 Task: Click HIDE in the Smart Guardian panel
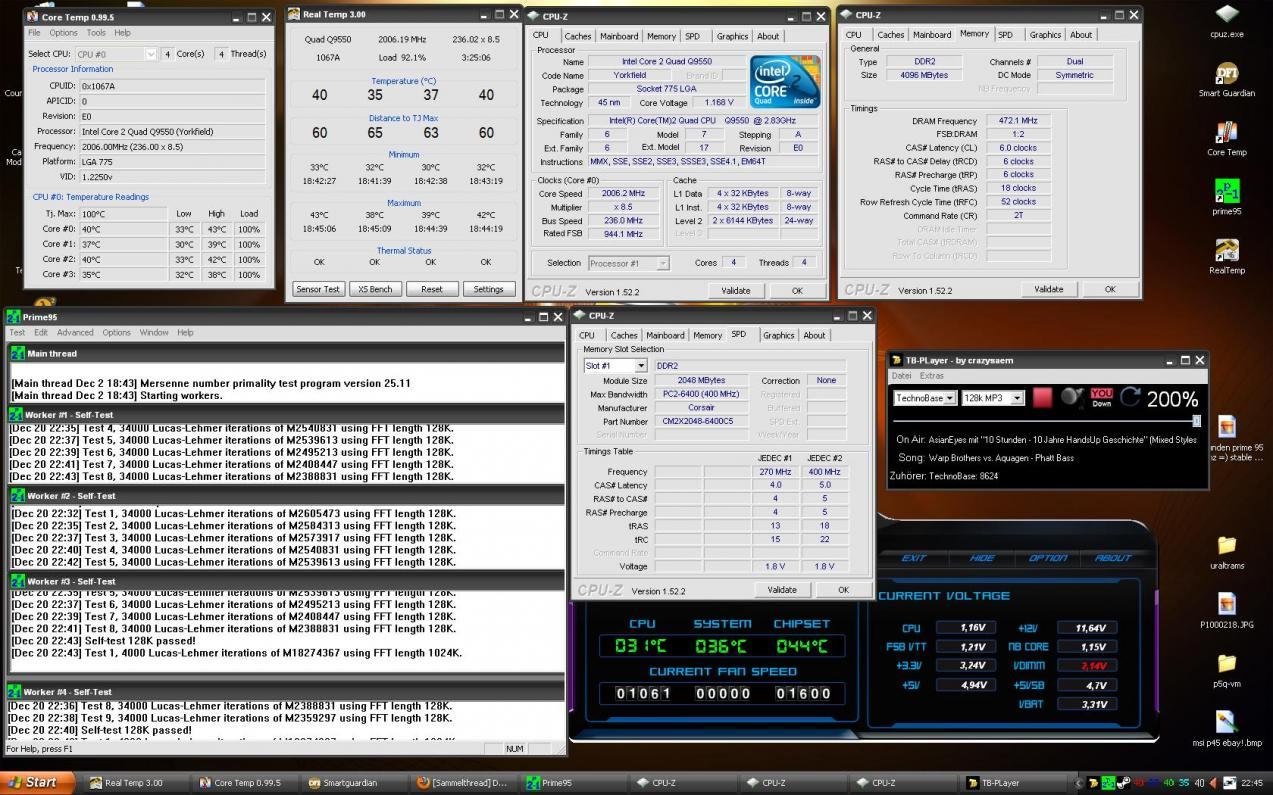(x=982, y=558)
